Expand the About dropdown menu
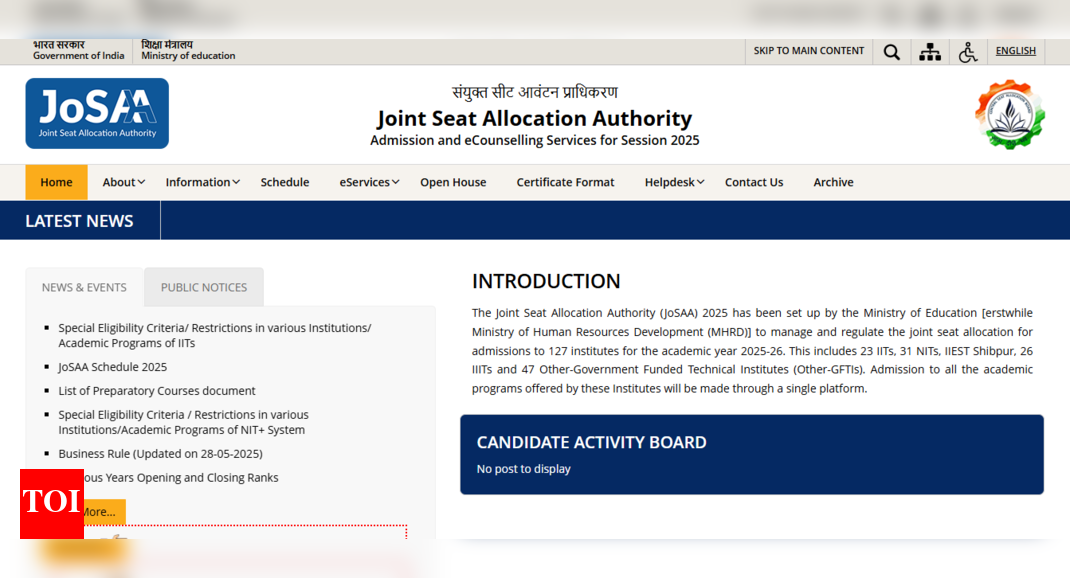This screenshot has width=1070, height=578. pyautogui.click(x=124, y=182)
